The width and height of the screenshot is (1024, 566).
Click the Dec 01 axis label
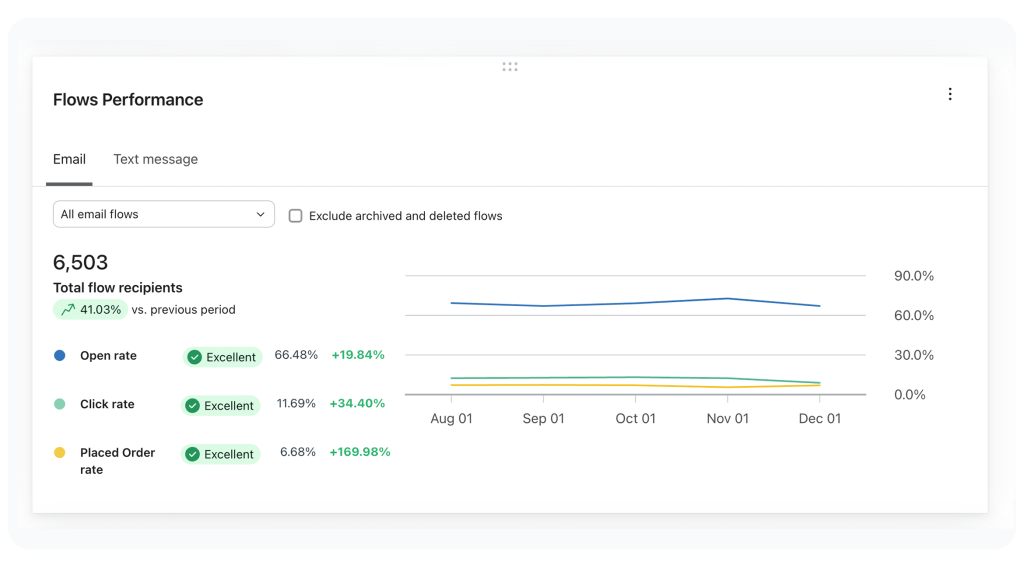(x=820, y=418)
